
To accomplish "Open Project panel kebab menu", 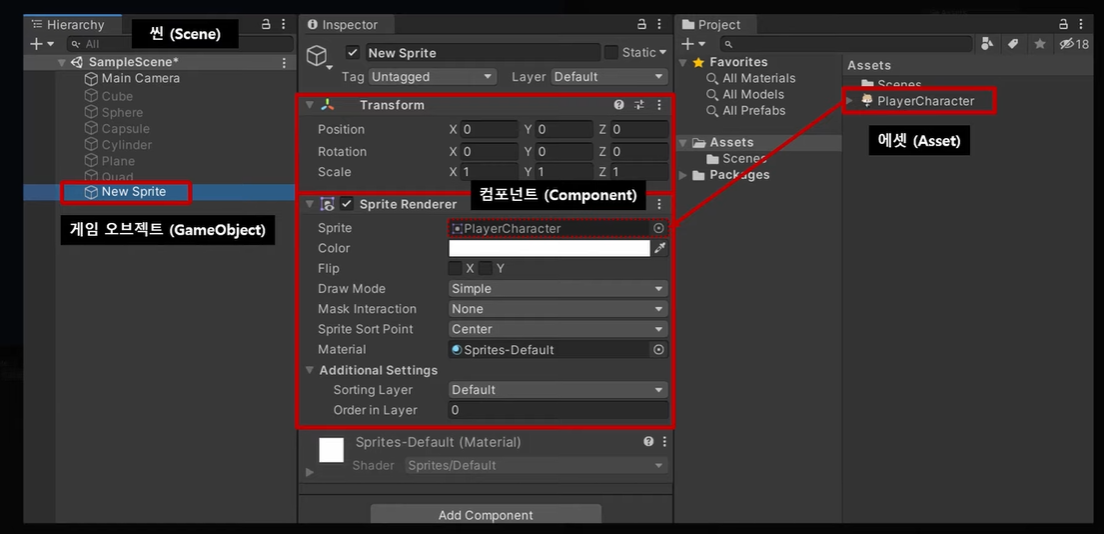I will [x=1082, y=24].
